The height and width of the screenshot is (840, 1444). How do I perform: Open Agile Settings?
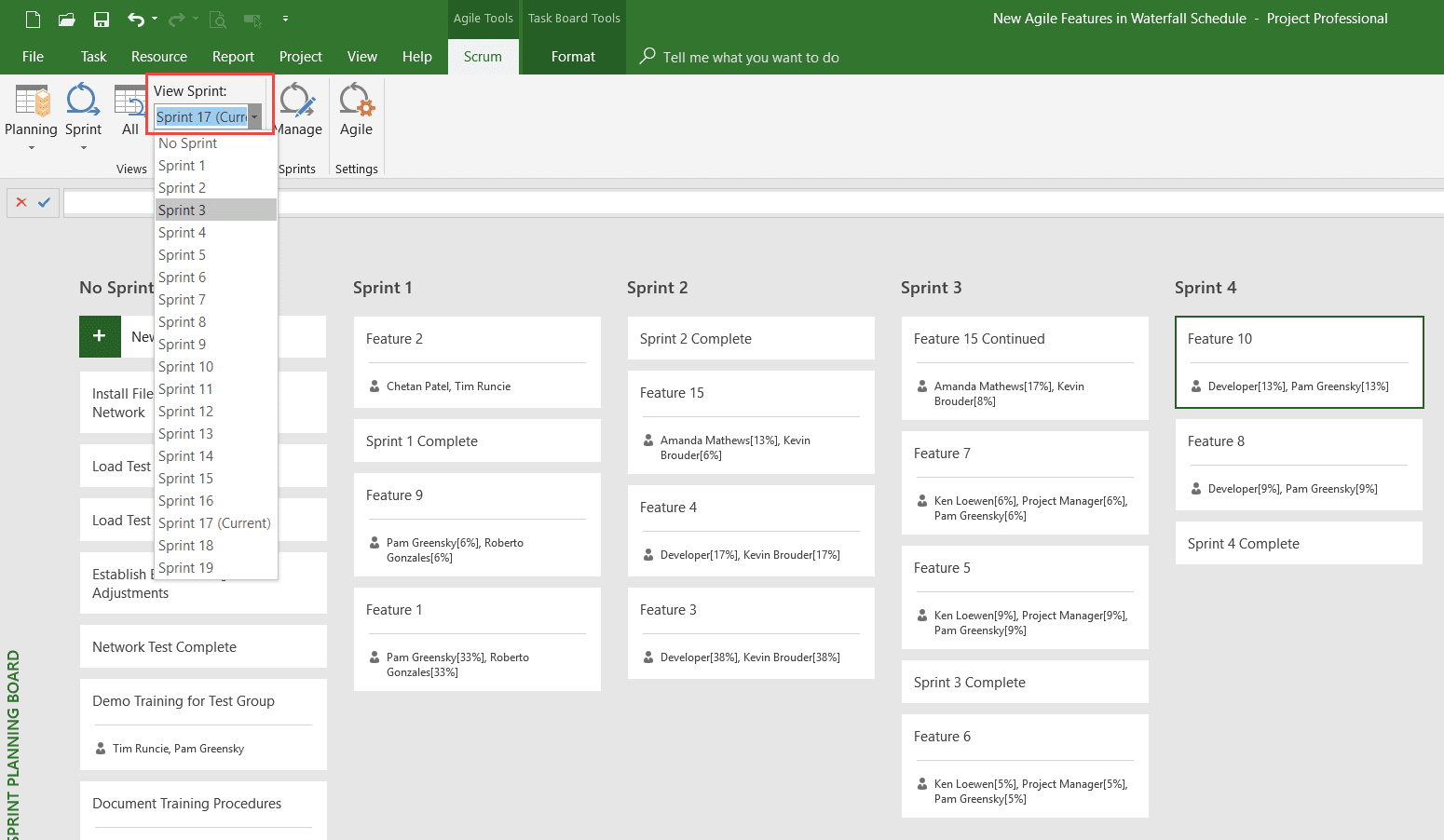pos(356,110)
